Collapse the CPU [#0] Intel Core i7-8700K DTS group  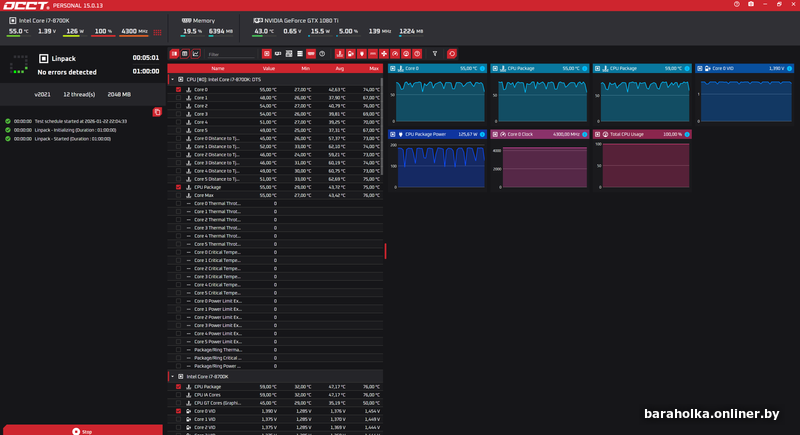(172, 79)
